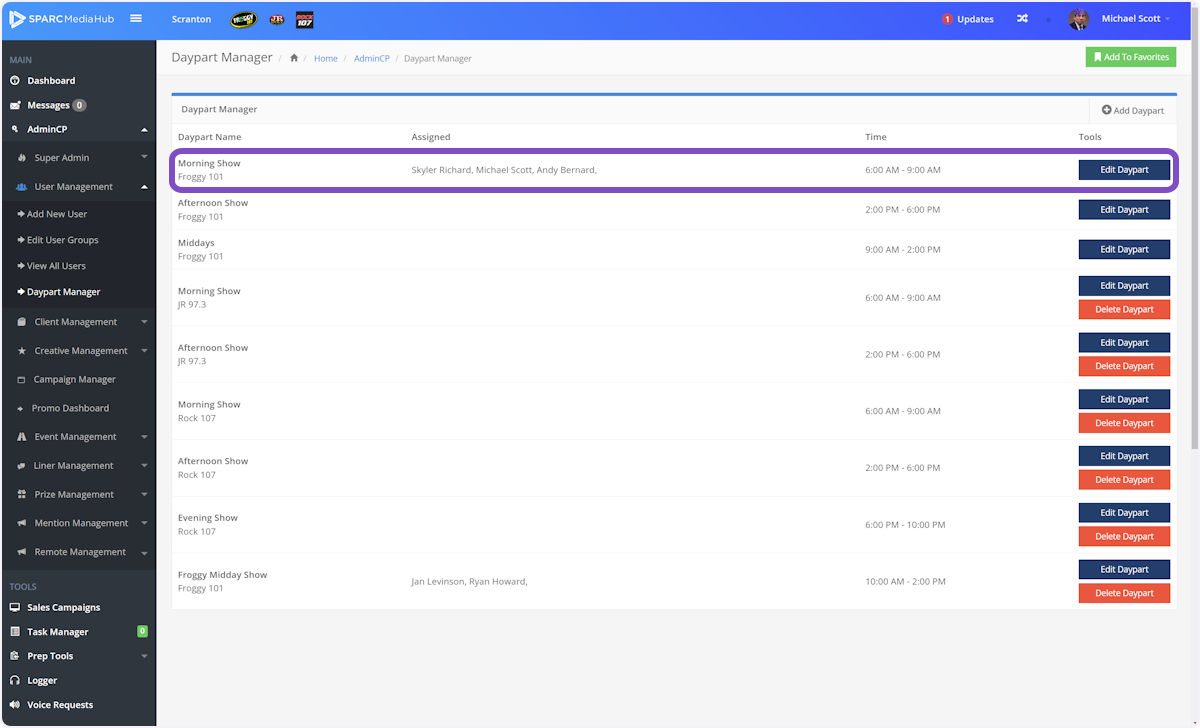This screenshot has width=1200, height=728.
Task: Edit the Froggy 101 Morning Show daypart
Action: coord(1124,170)
